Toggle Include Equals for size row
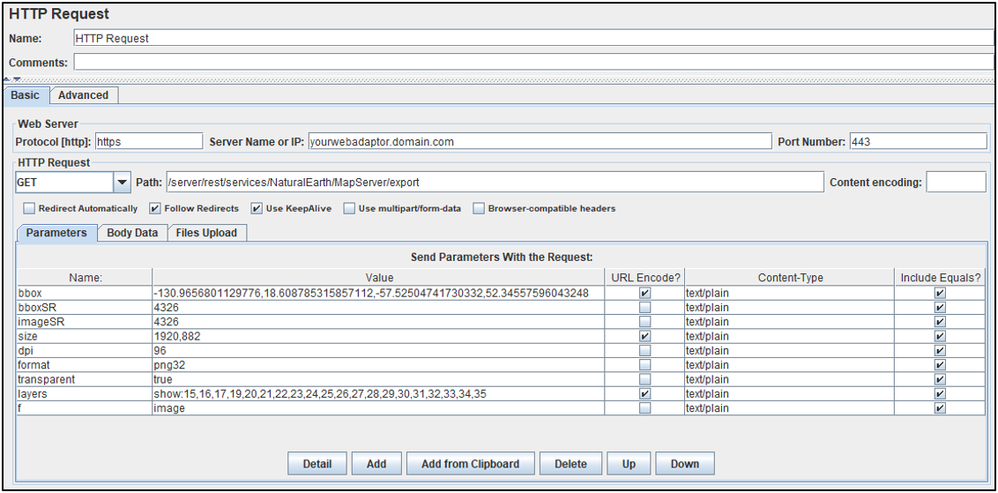The height and width of the screenshot is (493, 998). (940, 336)
